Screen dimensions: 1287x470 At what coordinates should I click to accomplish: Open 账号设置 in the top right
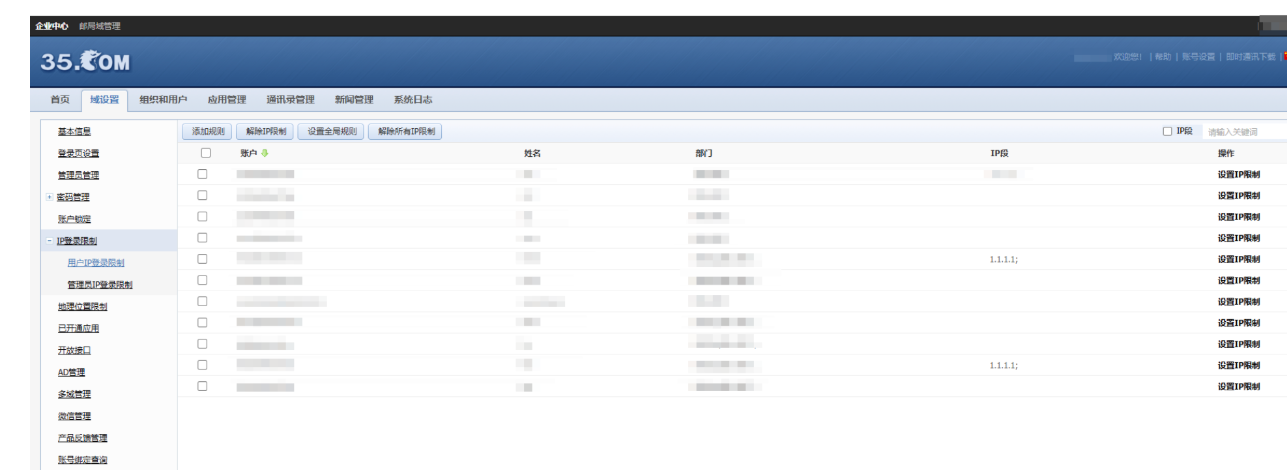pos(1198,57)
